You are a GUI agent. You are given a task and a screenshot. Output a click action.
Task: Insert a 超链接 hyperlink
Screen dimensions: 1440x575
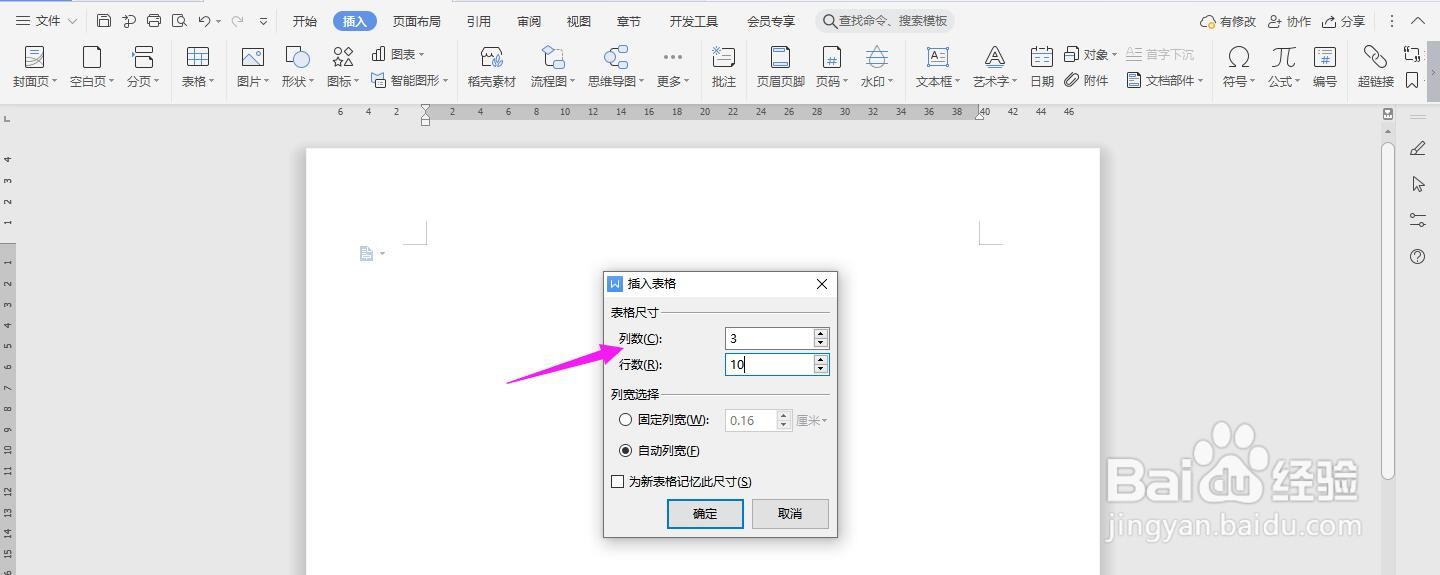click(1376, 67)
